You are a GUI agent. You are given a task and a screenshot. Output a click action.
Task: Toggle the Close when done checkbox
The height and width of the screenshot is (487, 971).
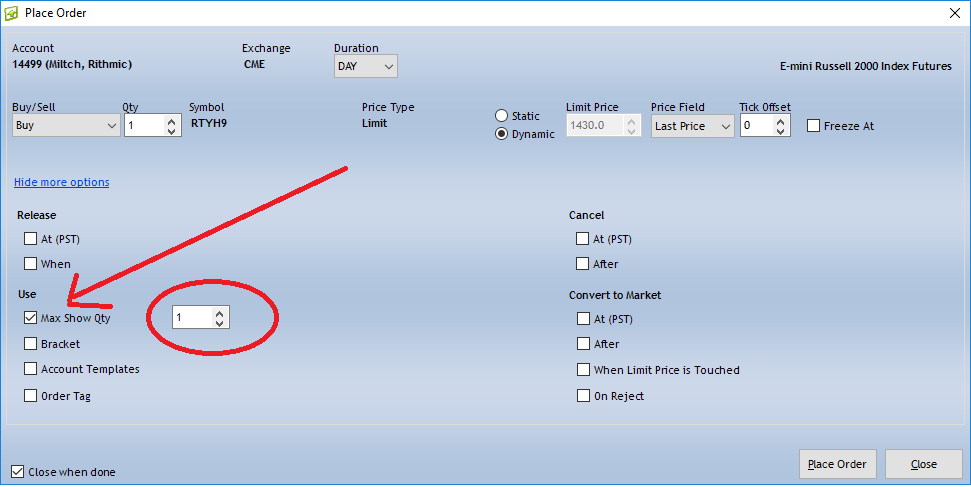17,472
